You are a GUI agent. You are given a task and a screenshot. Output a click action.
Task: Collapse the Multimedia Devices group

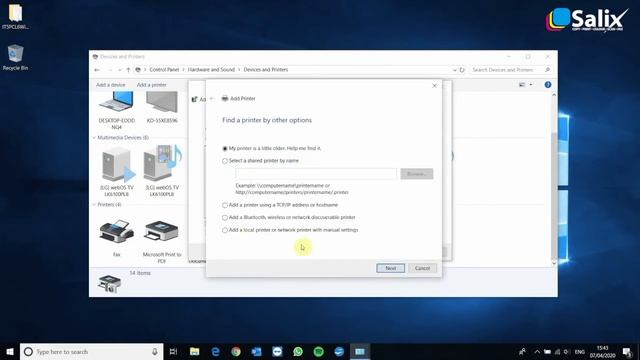[94, 138]
